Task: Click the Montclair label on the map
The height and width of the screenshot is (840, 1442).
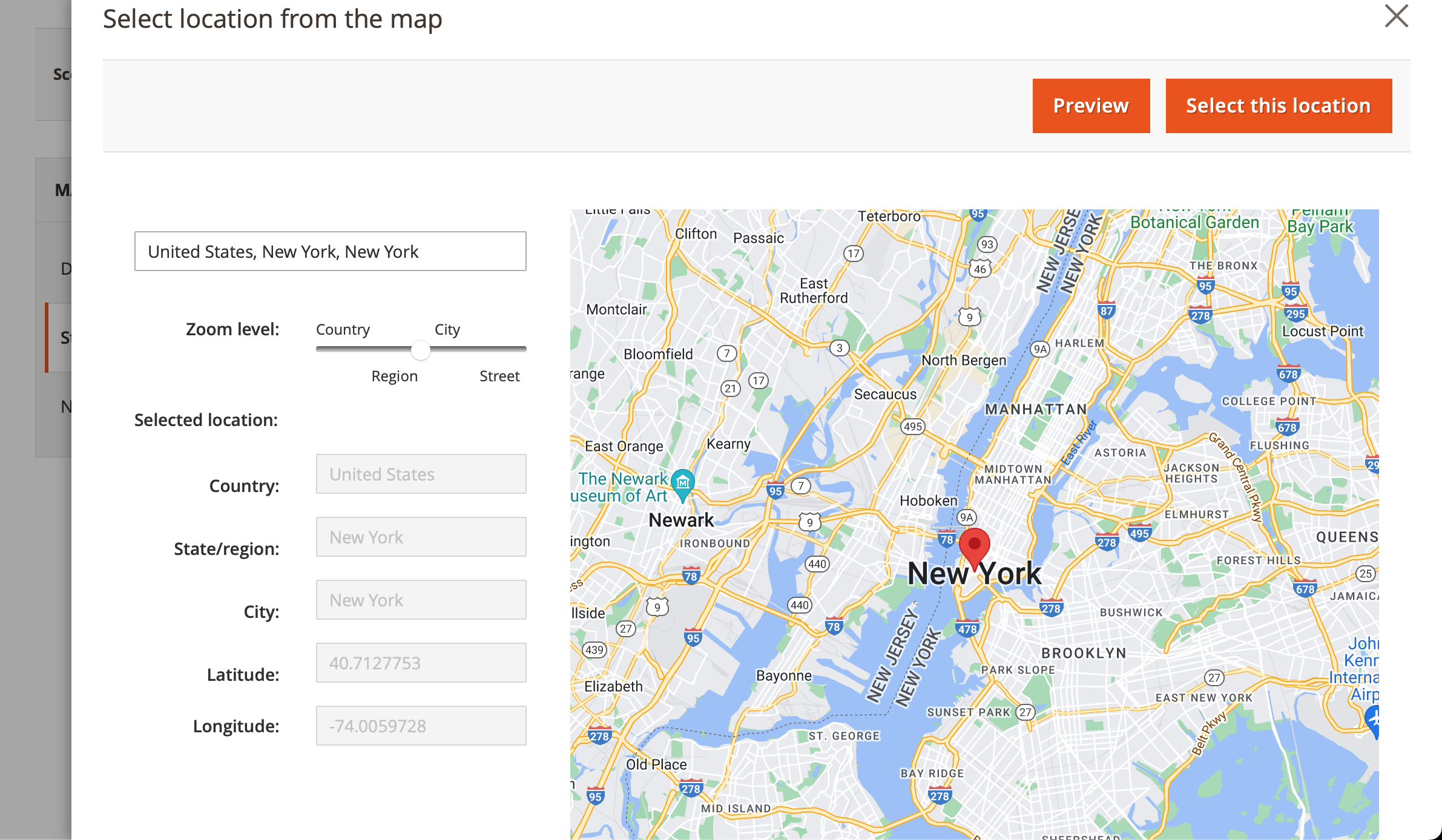Action: pyautogui.click(x=617, y=310)
